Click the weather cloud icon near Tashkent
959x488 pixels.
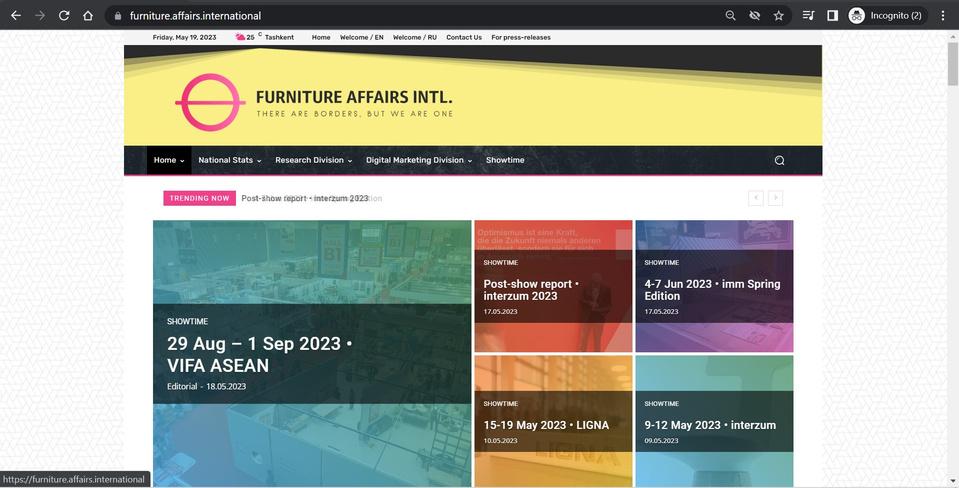(x=240, y=37)
